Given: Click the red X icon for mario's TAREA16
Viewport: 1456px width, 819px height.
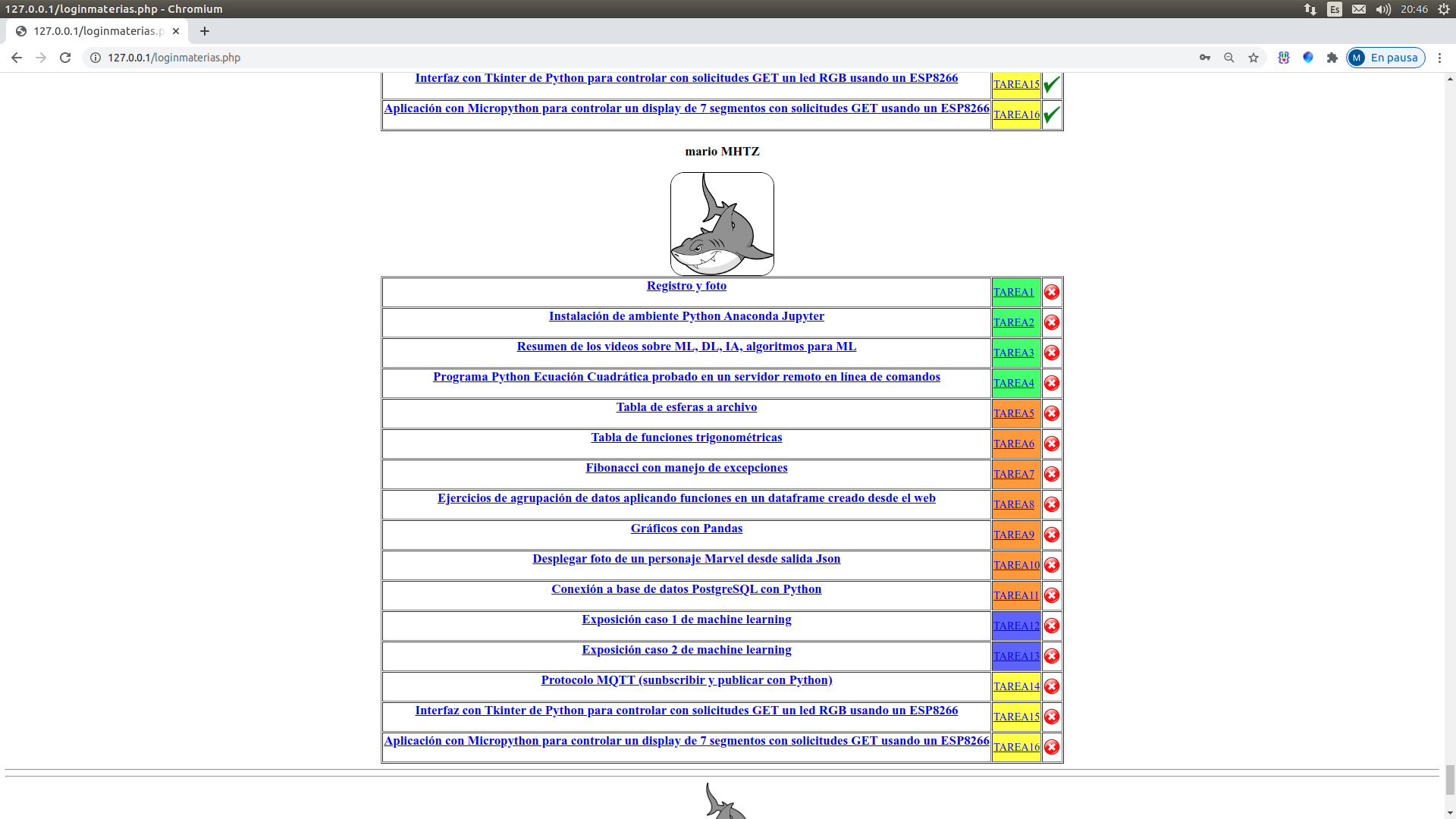Looking at the screenshot, I should tap(1052, 747).
